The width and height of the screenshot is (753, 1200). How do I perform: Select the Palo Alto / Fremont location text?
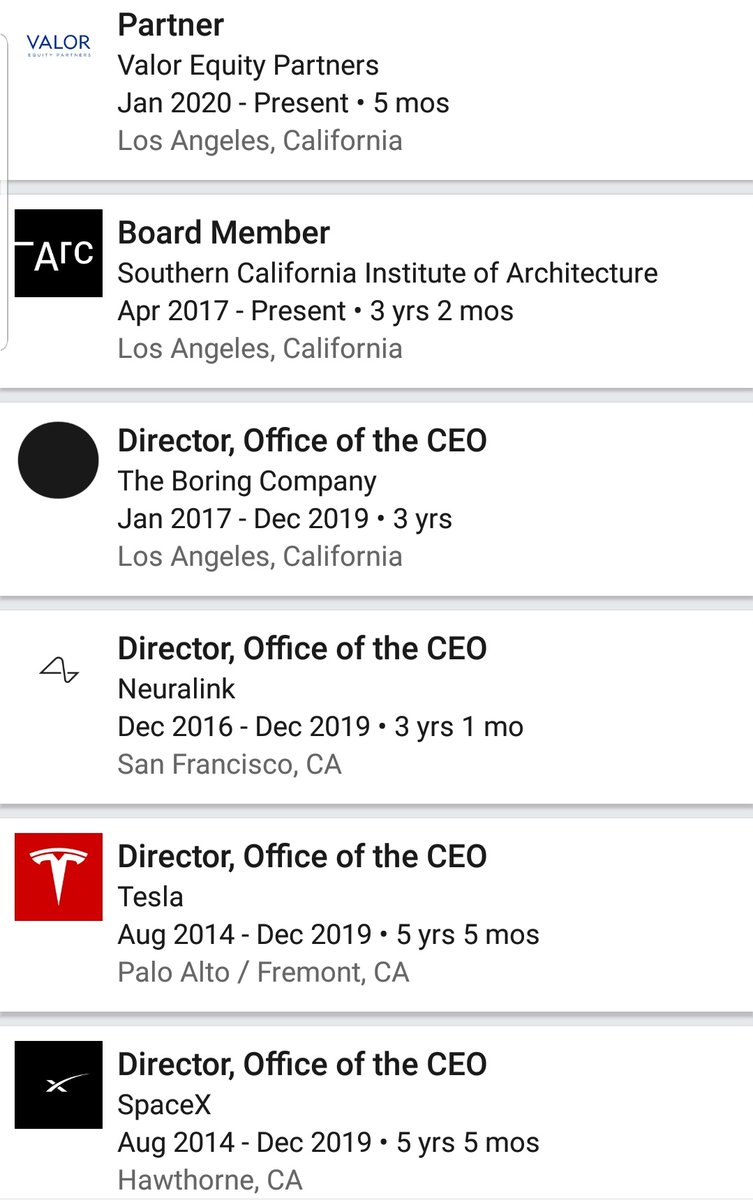(x=263, y=972)
